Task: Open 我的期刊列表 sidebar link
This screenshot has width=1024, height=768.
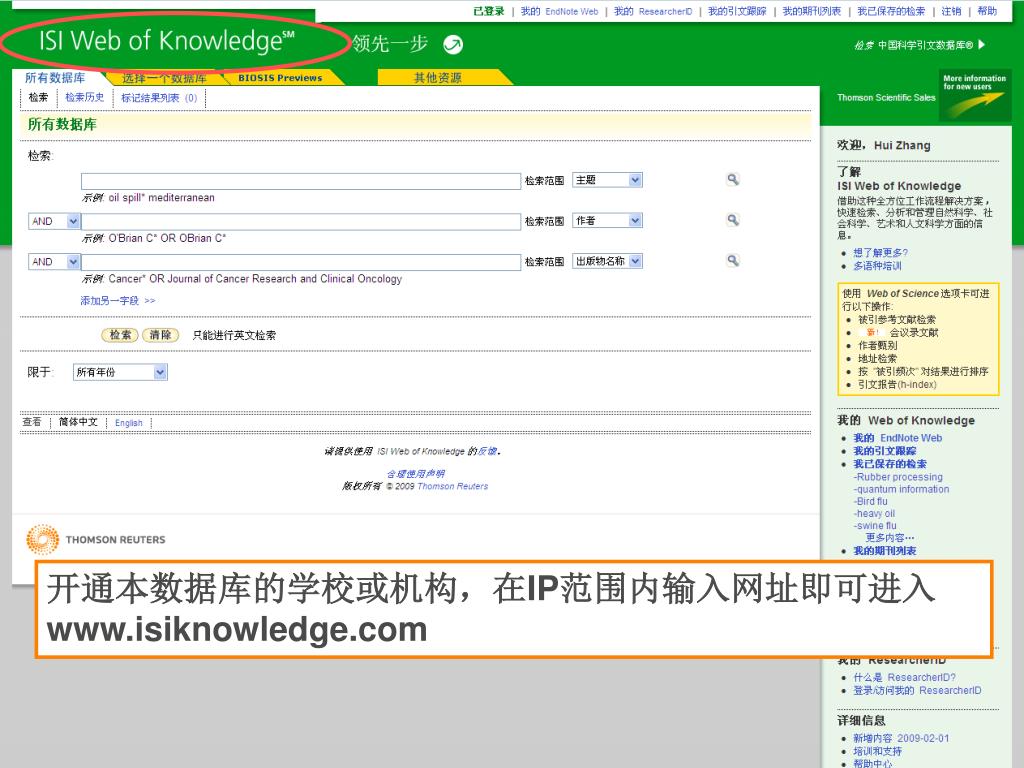Action: click(x=885, y=551)
